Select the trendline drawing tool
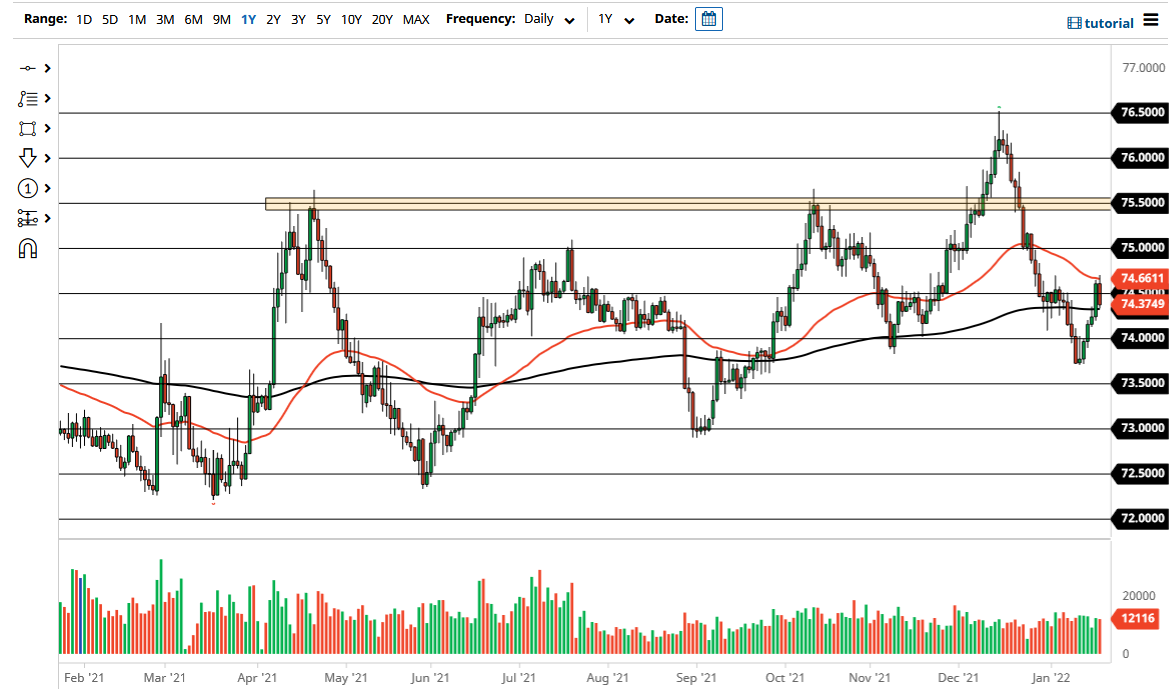This screenshot has width=1175, height=692. click(27, 68)
